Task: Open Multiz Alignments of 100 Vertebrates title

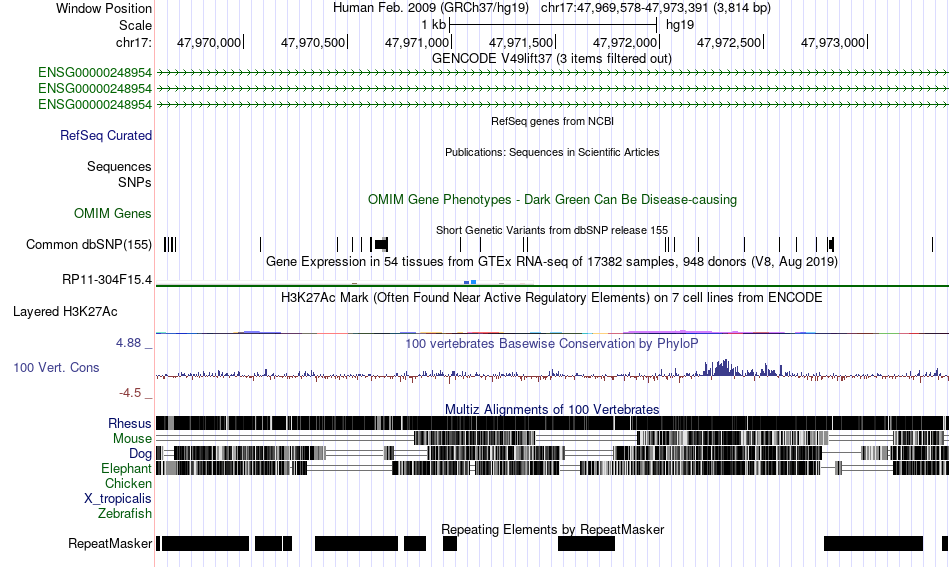Action: [x=552, y=410]
